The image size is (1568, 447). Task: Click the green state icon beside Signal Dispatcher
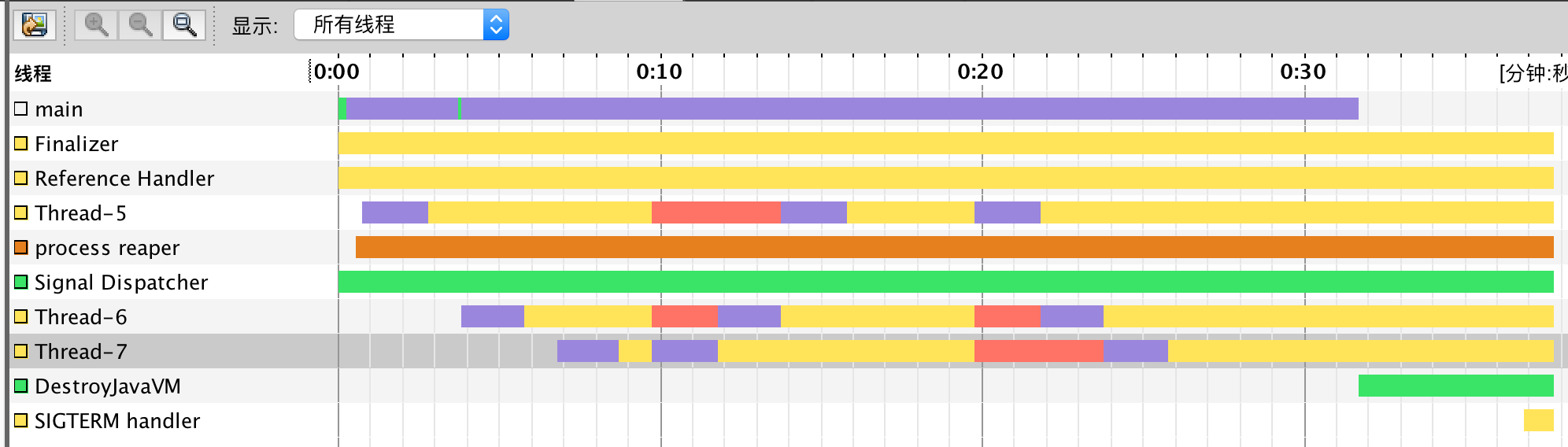click(21, 283)
